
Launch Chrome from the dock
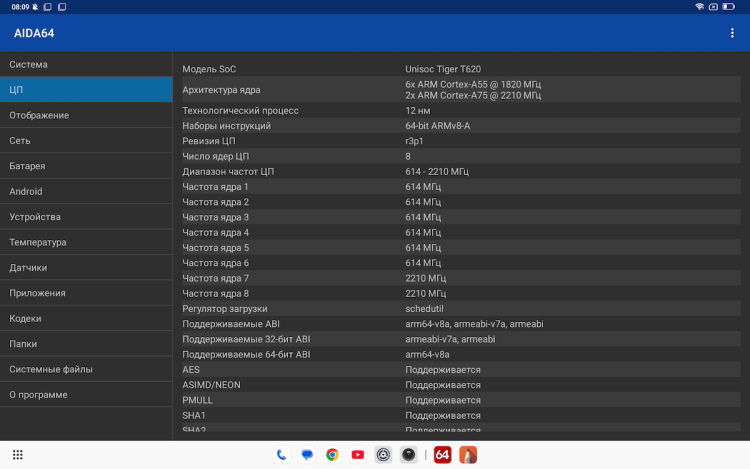coord(332,455)
